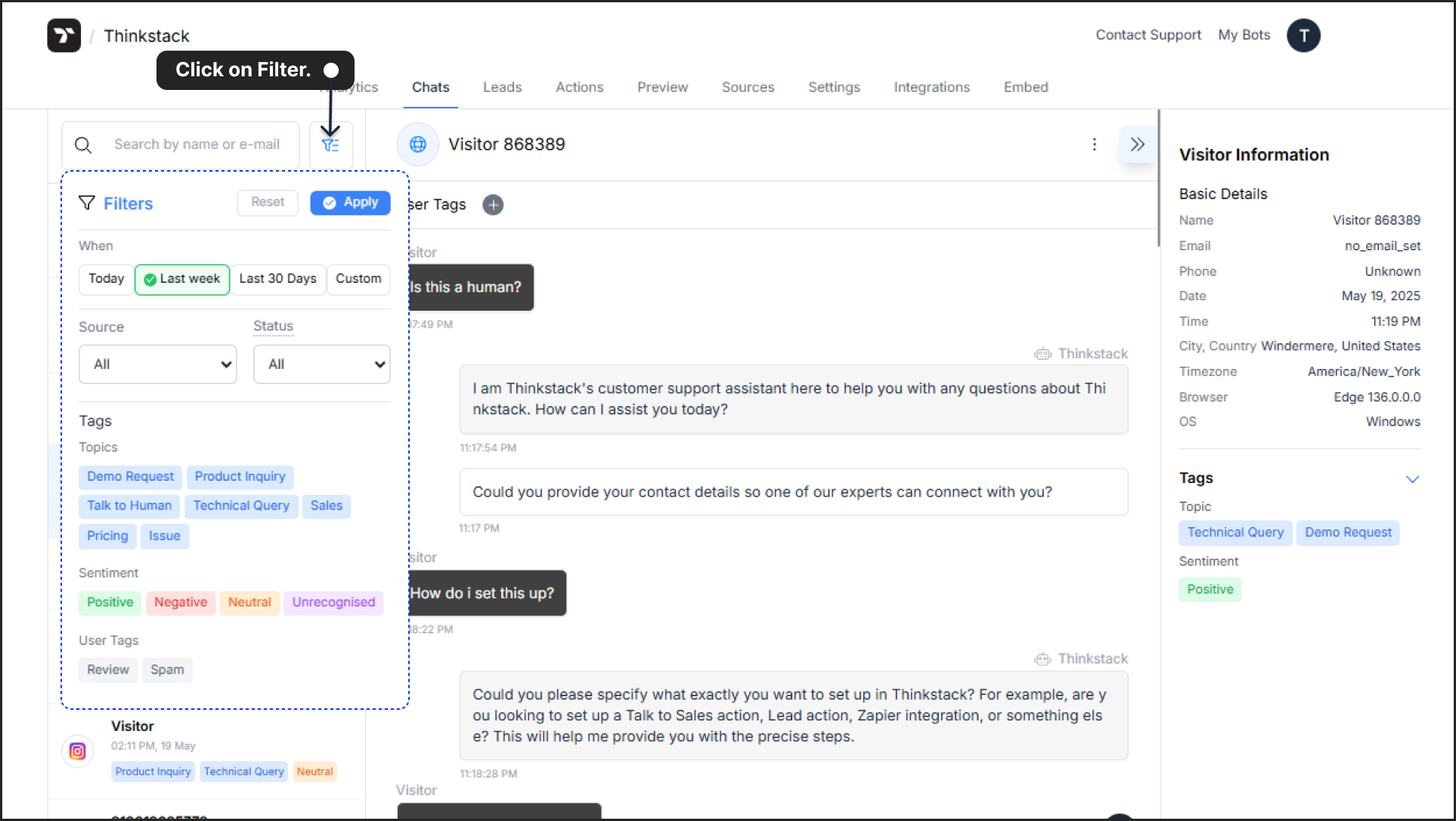Open the Source dropdown
Screen dimensions: 1456x821
(157, 364)
